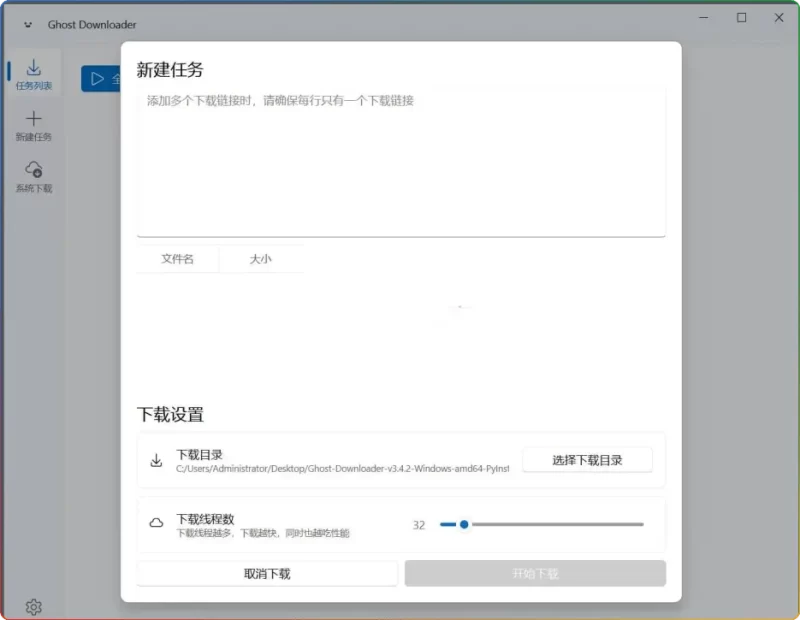The height and width of the screenshot is (620, 800).
Task: Open settings with the gear icon
Action: coord(33,606)
